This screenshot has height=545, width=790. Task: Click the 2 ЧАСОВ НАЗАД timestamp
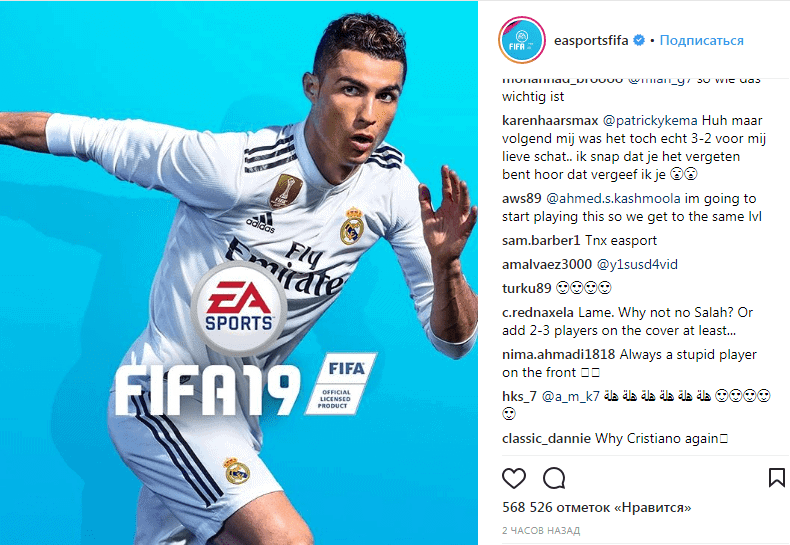tap(541, 530)
